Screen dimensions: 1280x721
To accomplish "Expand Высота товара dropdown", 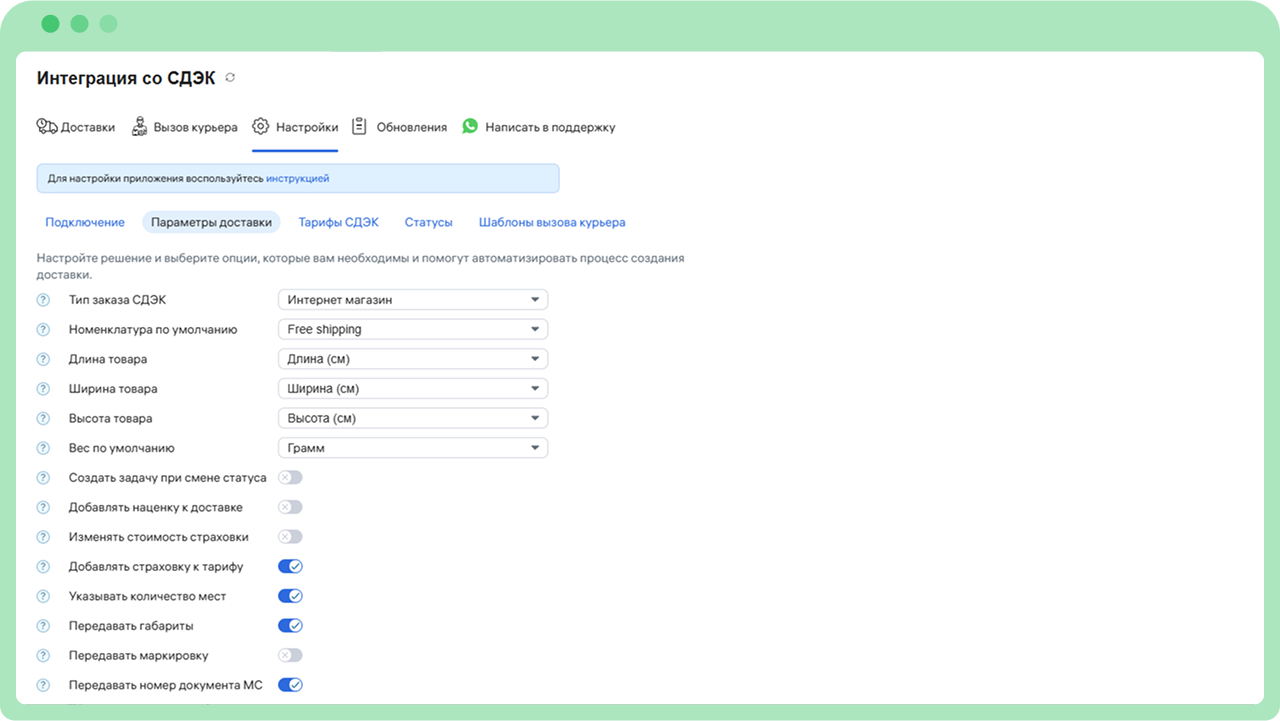I will (413, 418).
